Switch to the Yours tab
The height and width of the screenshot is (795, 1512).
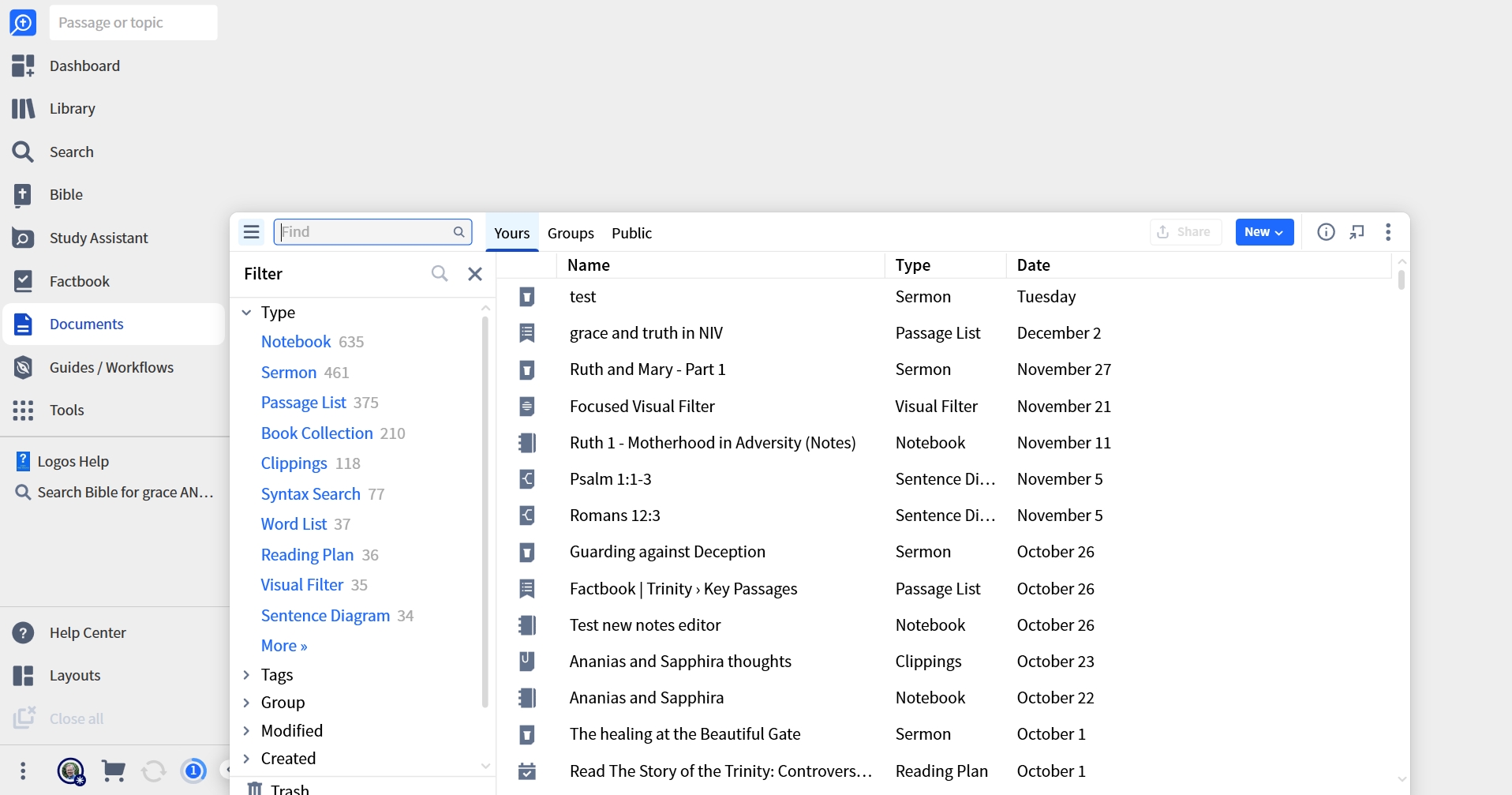point(511,233)
